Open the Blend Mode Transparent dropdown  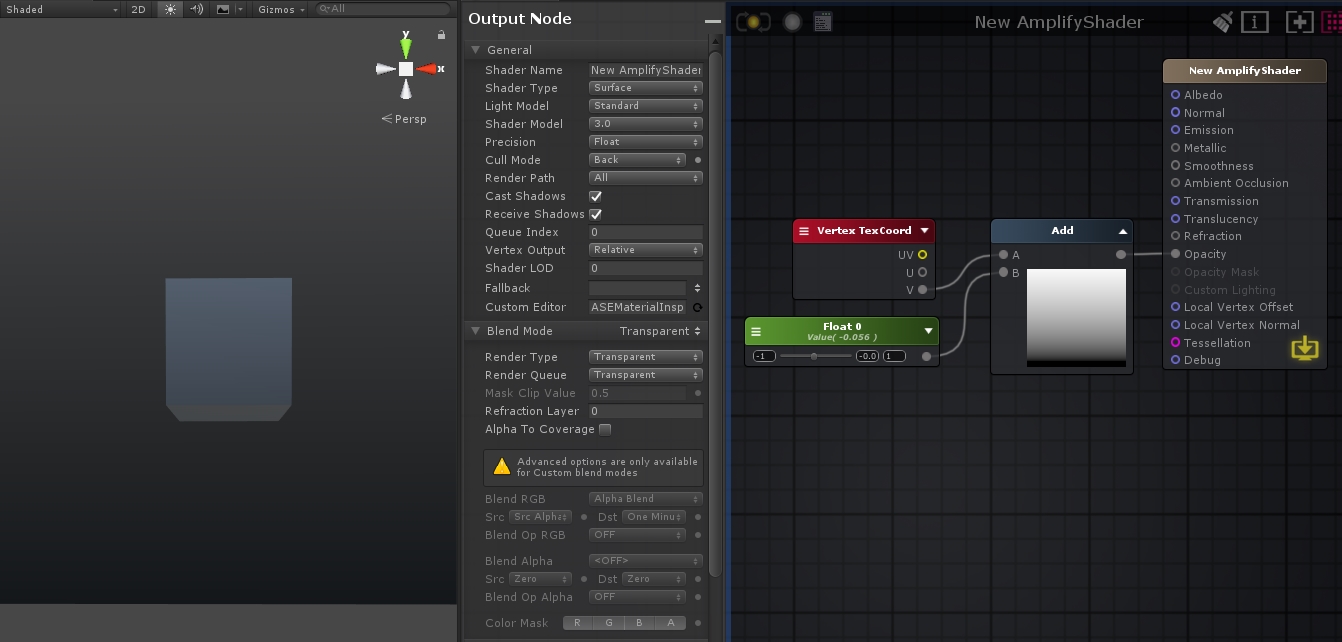pos(660,331)
